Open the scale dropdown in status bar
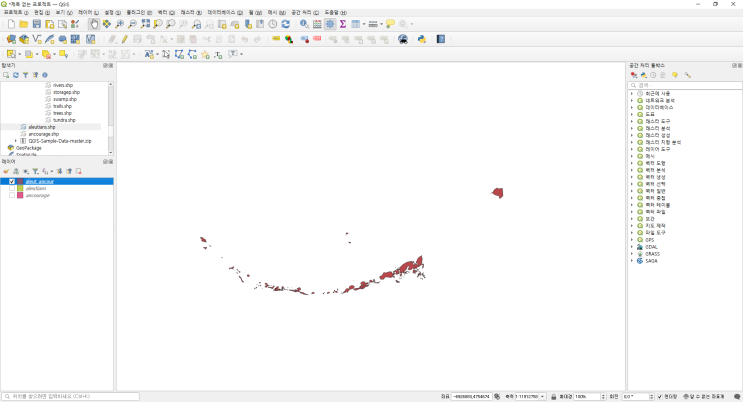The image size is (743, 402). point(542,396)
